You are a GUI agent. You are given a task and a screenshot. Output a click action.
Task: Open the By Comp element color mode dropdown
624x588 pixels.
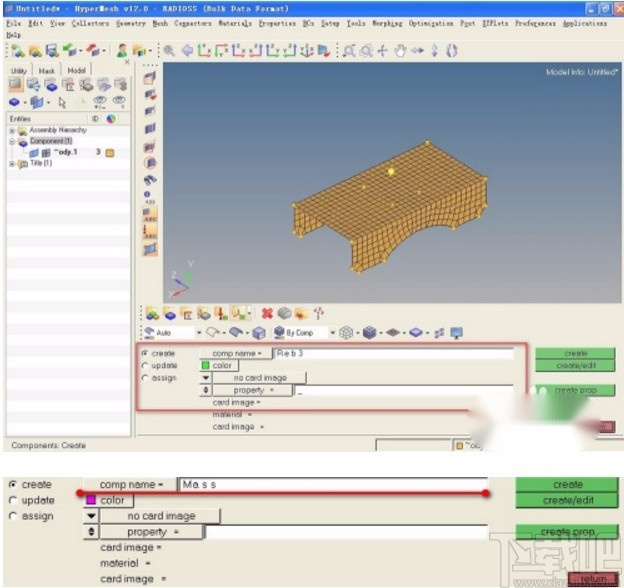pyautogui.click(x=332, y=333)
